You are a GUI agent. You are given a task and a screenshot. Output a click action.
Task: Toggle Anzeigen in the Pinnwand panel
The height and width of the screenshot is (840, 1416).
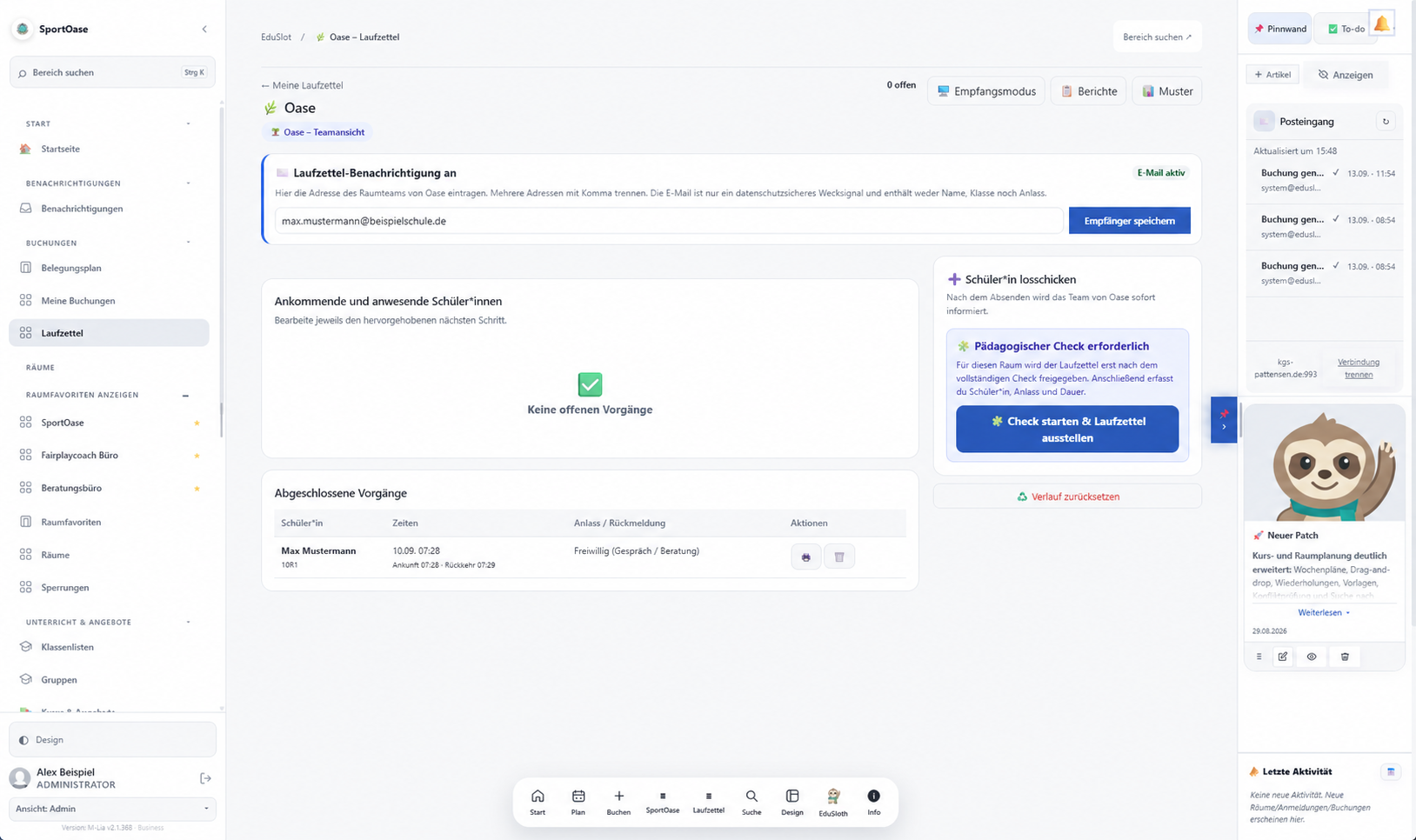coord(1346,75)
